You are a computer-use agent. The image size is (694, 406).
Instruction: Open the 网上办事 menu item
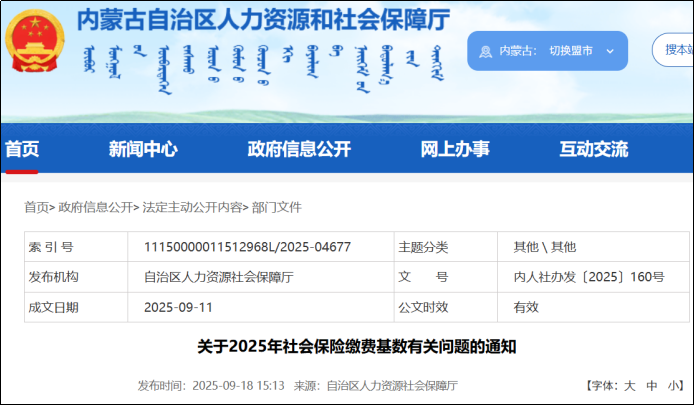tap(455, 149)
